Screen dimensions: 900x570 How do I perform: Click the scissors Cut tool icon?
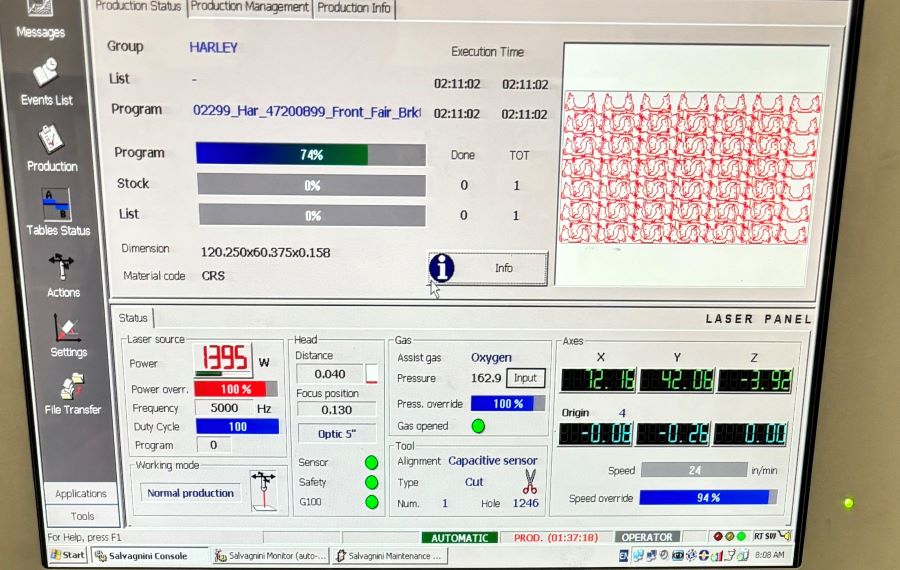(x=530, y=482)
